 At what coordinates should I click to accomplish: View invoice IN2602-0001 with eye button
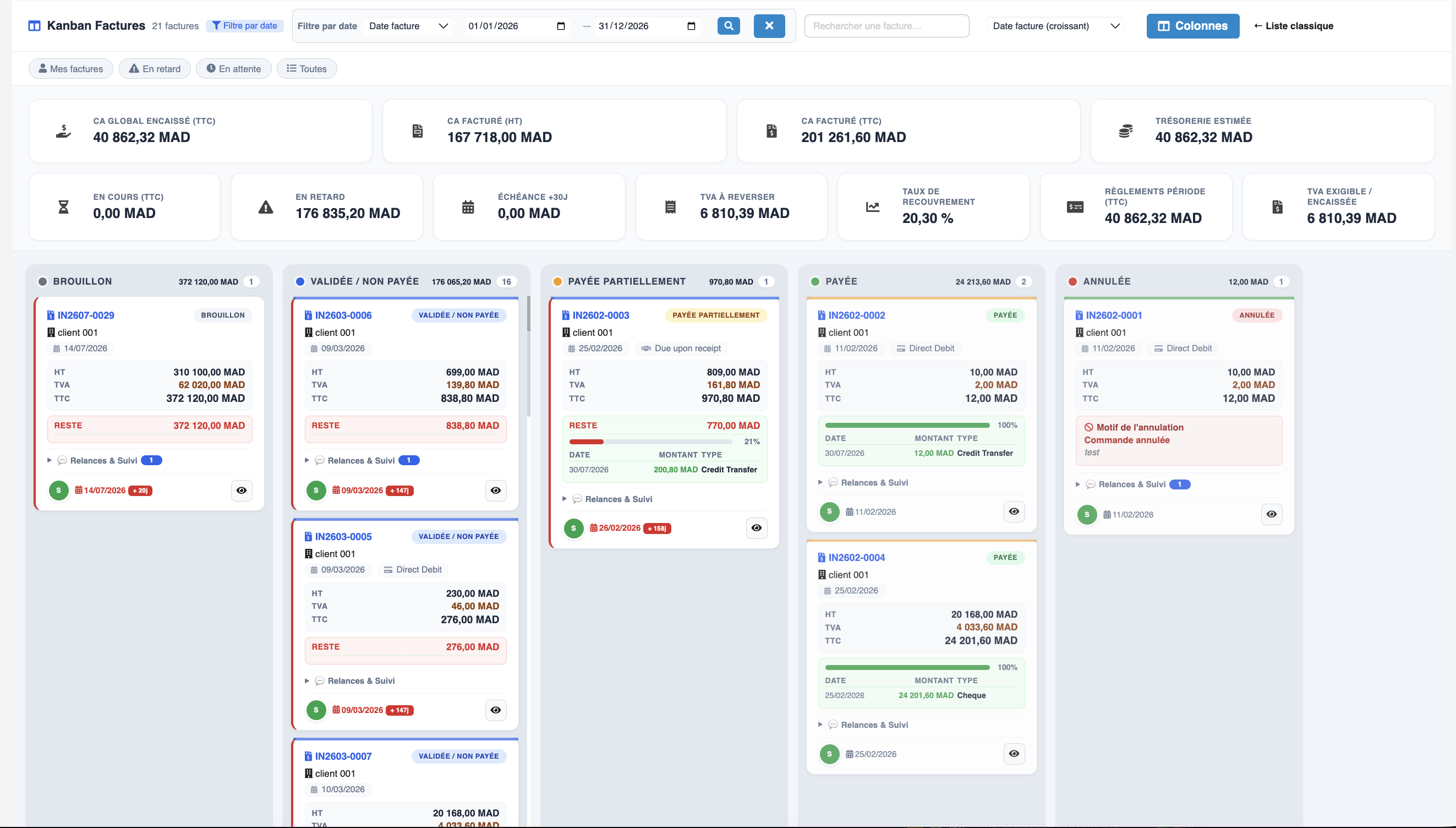tap(1271, 514)
